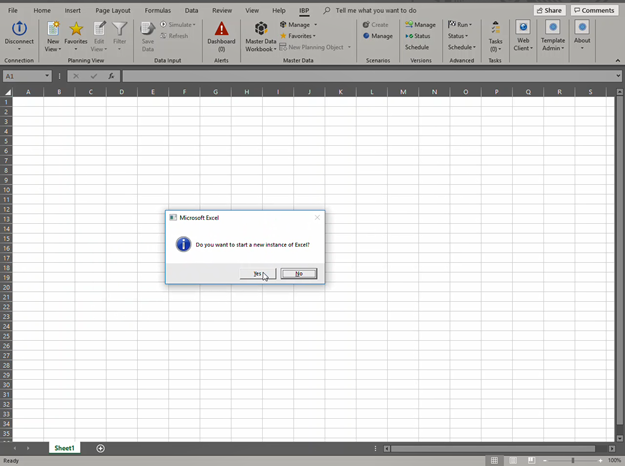Open the Tasks icon
625x466 pixels.
point(495,28)
